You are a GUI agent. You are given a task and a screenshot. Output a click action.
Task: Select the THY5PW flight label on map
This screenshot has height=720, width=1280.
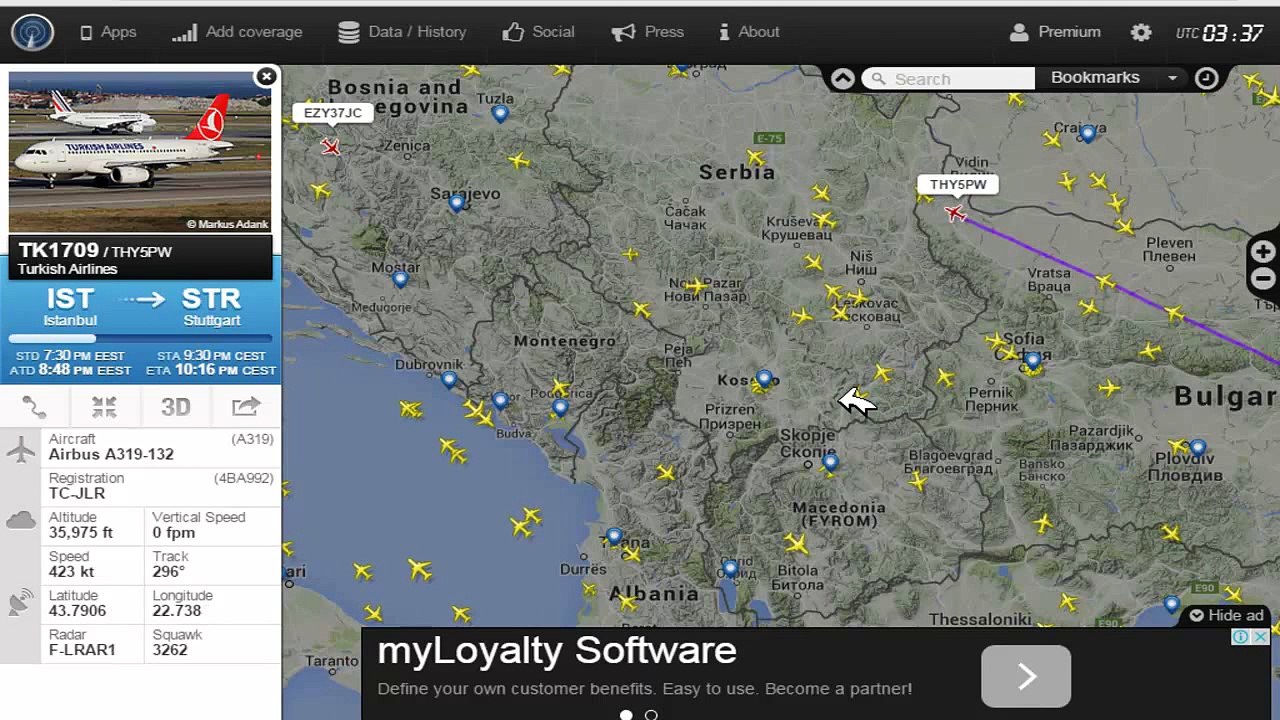(958, 185)
